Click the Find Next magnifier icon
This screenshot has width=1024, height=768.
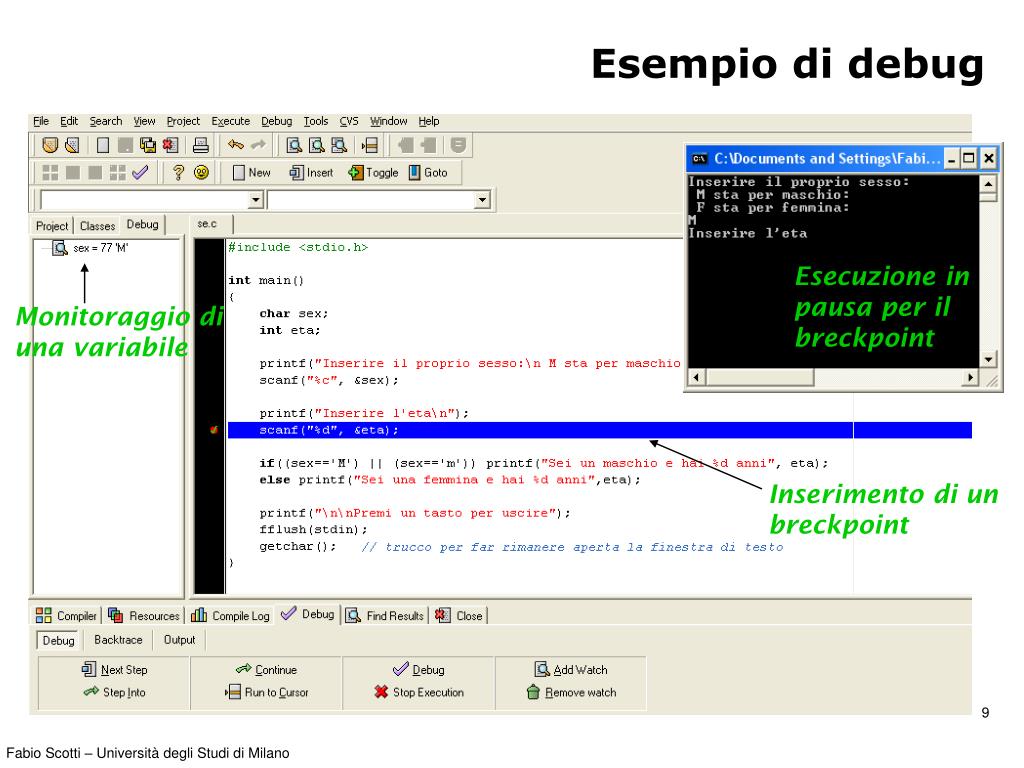[339, 145]
